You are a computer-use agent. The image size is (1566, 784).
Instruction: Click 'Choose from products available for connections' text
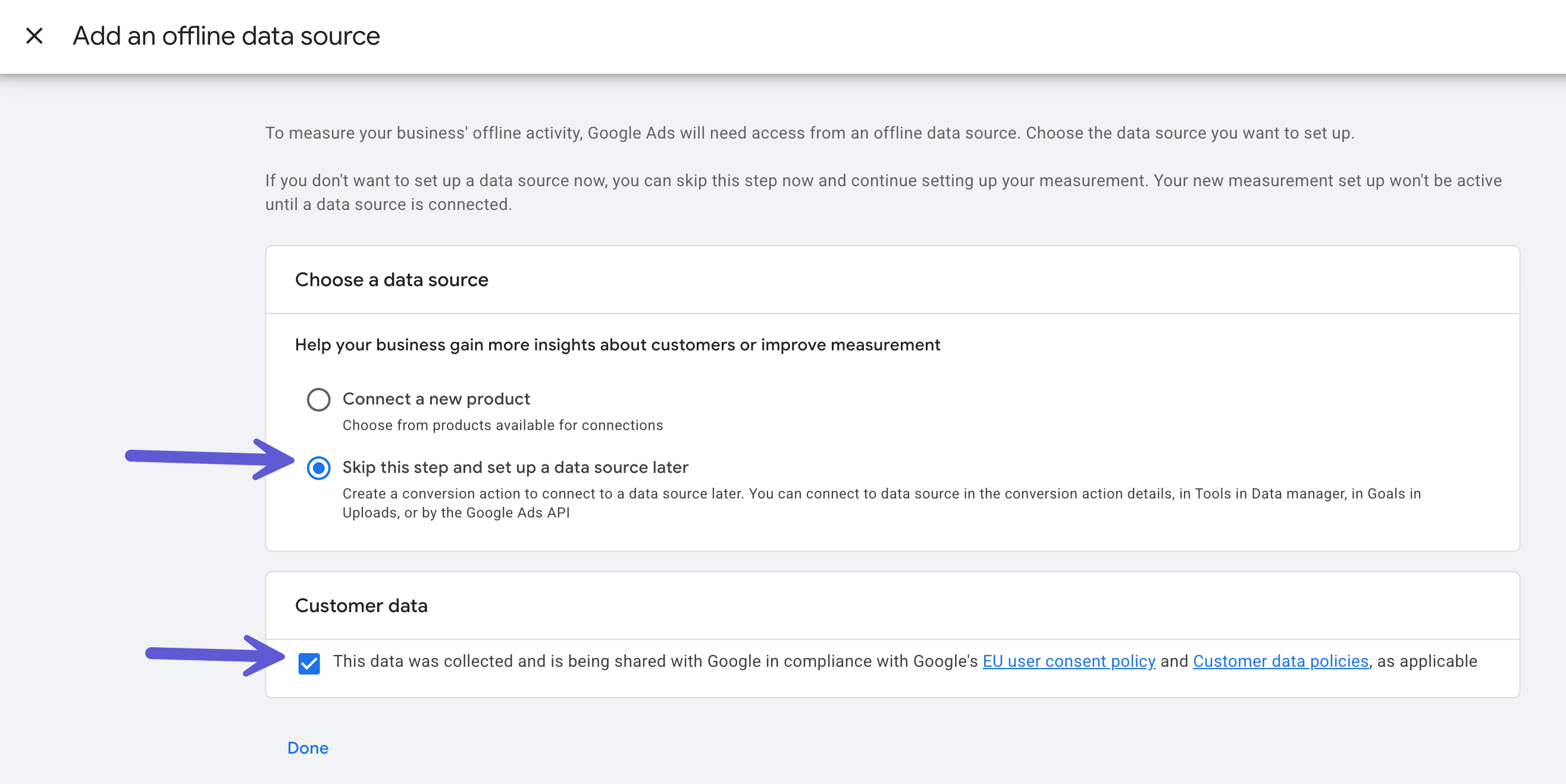[503, 425]
